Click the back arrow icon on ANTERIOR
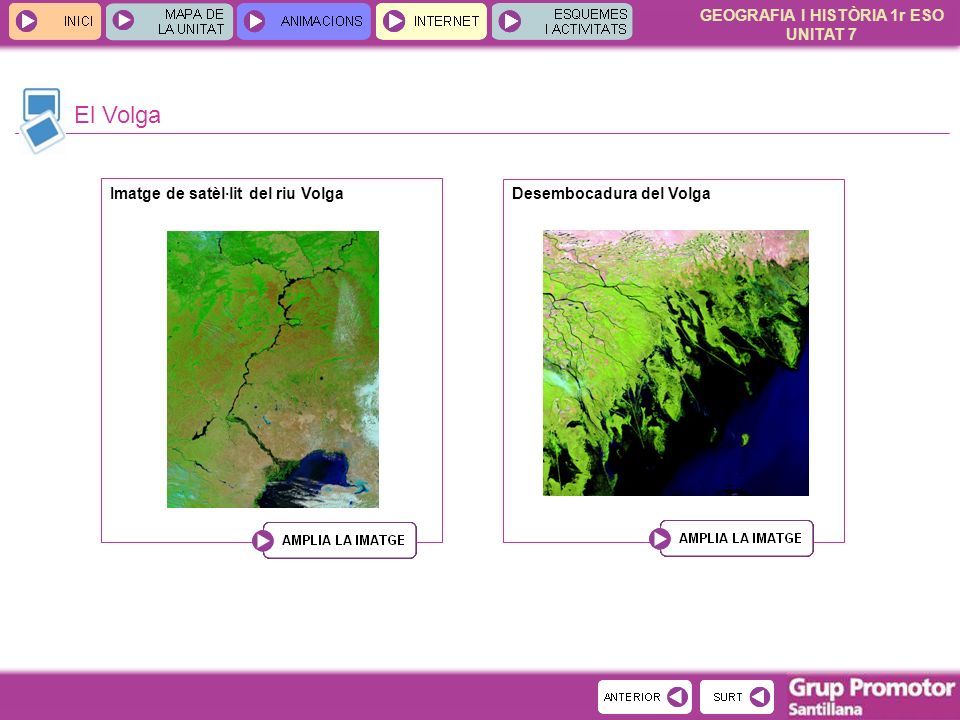The height and width of the screenshot is (720, 960). [677, 697]
